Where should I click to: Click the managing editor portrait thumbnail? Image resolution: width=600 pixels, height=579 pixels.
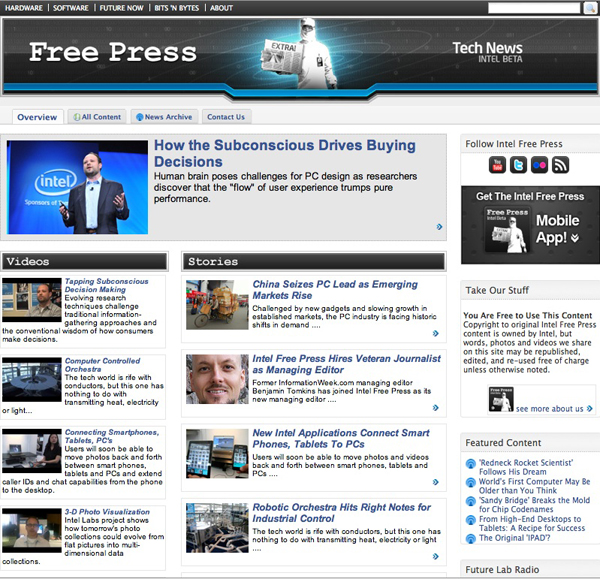point(217,379)
